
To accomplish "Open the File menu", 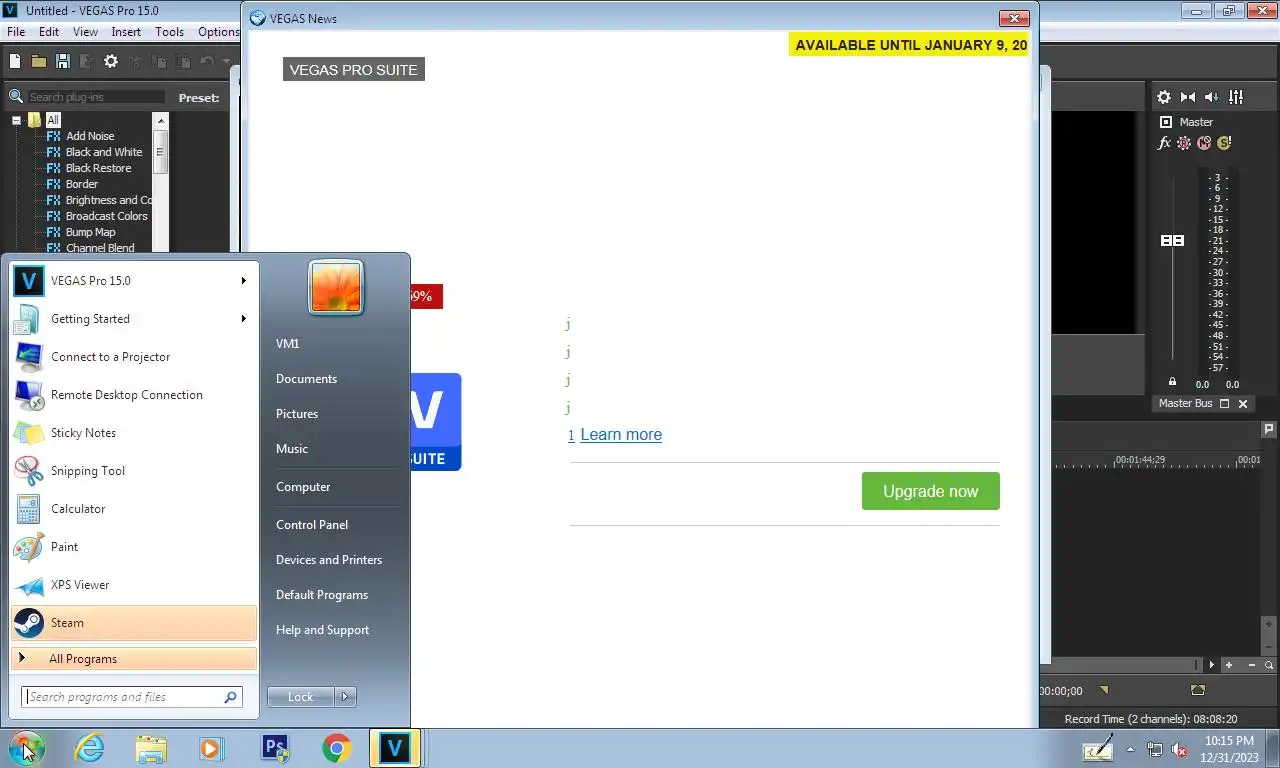I will coord(16,32).
